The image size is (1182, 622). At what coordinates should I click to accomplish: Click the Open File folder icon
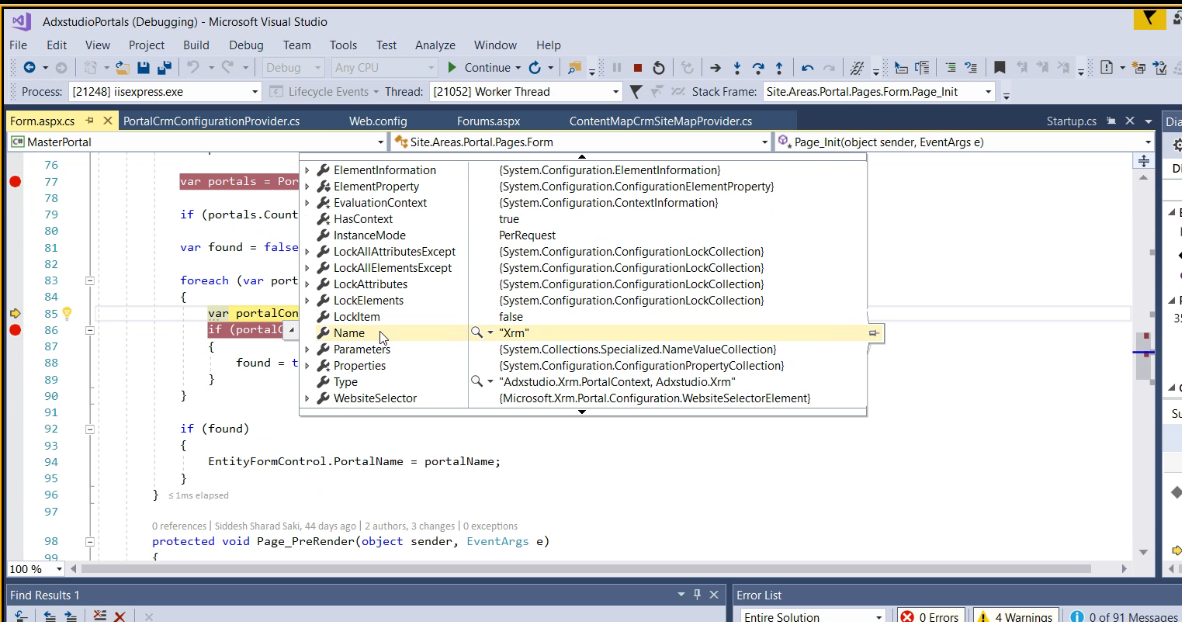121,68
